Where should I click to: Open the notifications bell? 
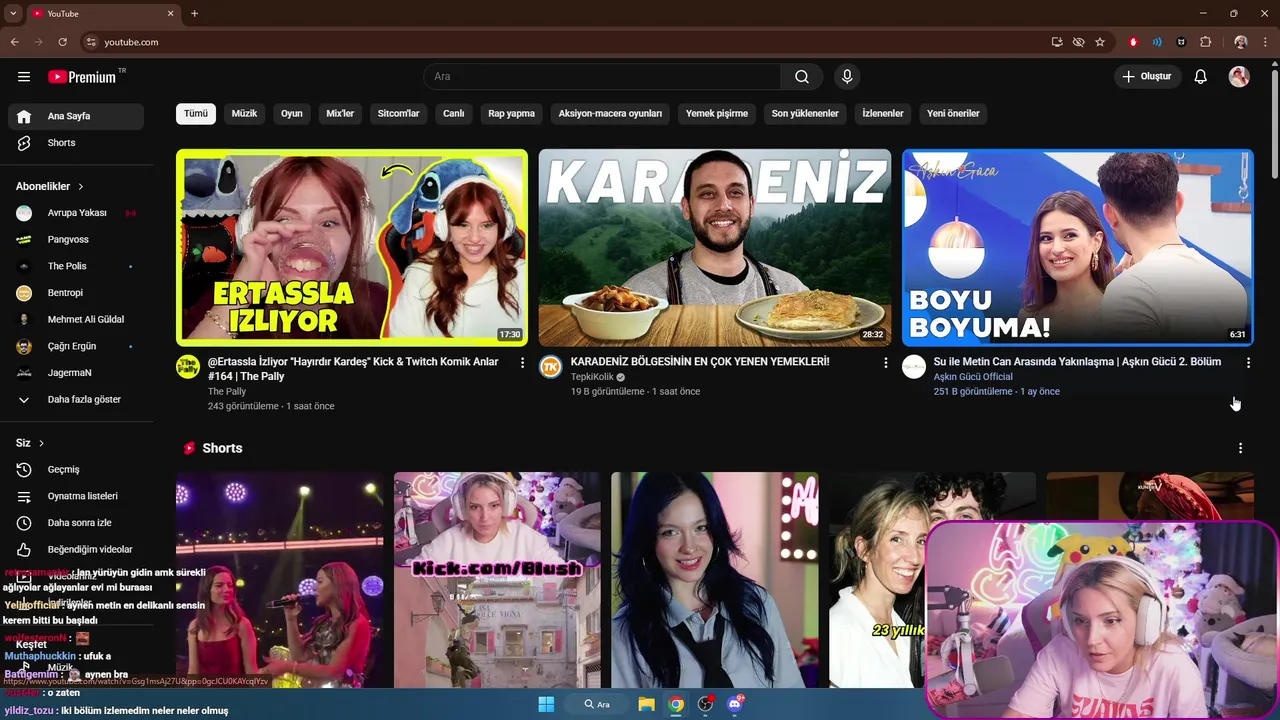click(x=1201, y=77)
